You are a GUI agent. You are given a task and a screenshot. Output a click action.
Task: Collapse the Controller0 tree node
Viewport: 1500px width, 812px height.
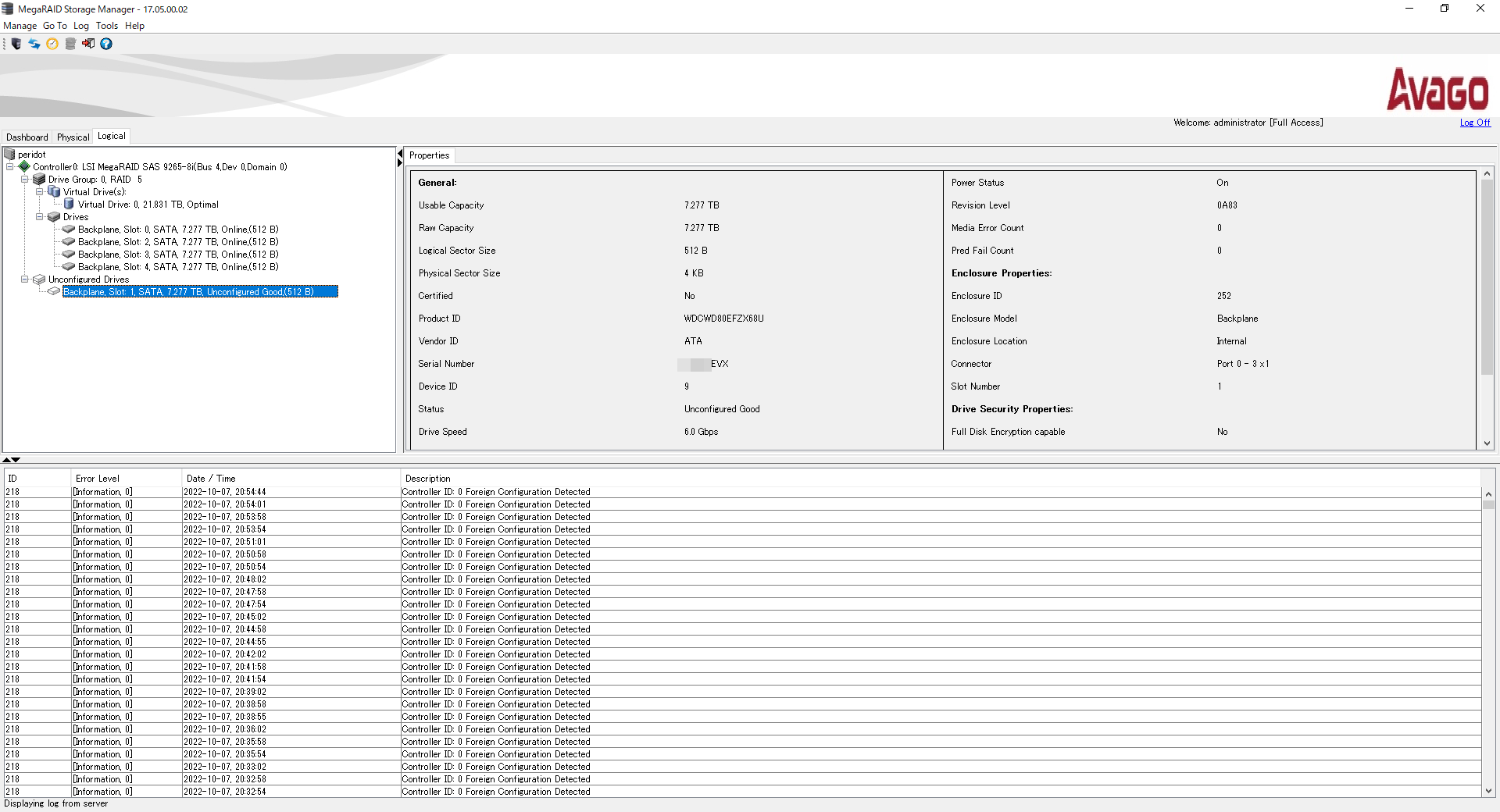[9, 166]
